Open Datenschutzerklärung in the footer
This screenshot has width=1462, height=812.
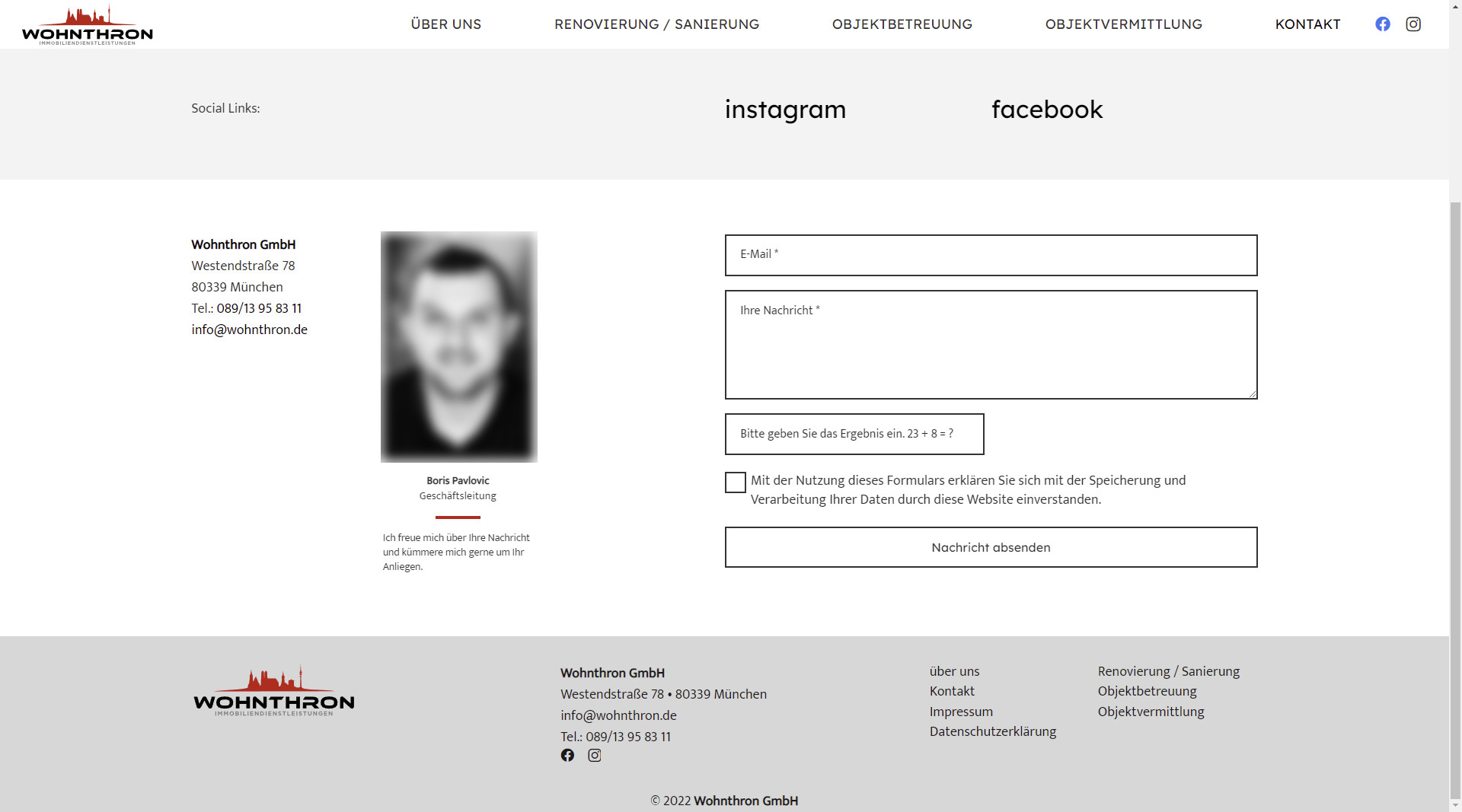[993, 731]
